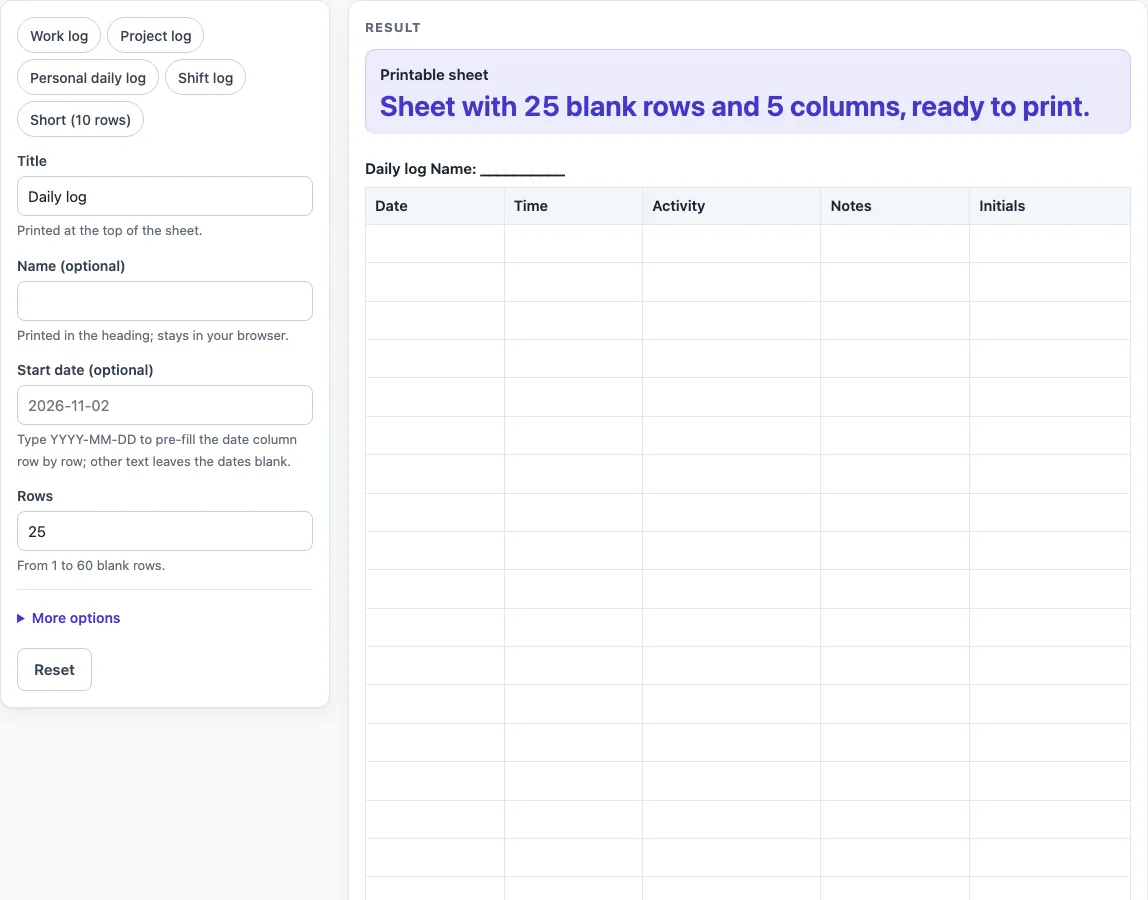Use the Short (10 rows) preset

pyautogui.click(x=81, y=119)
